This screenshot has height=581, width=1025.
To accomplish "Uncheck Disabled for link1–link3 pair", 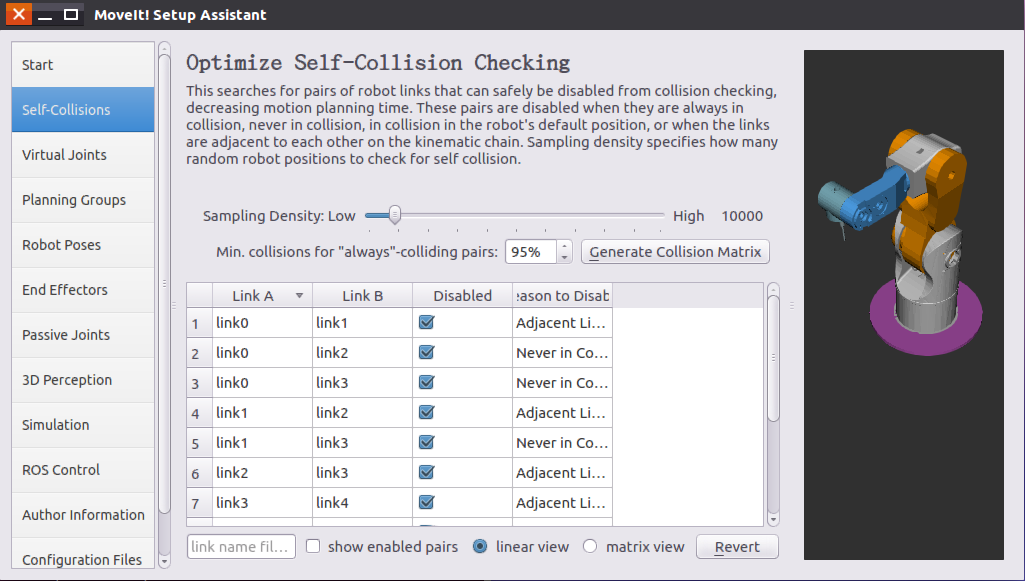I will tap(427, 442).
